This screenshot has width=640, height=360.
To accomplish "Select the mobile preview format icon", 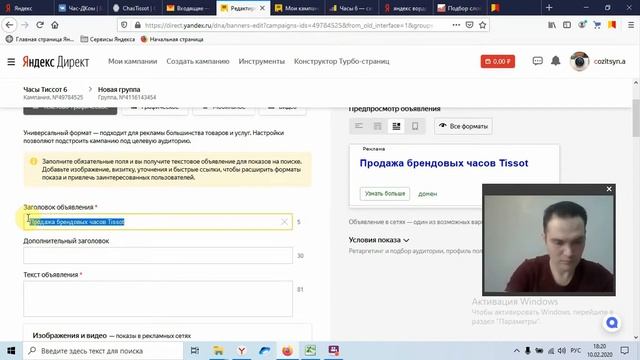I will tap(415, 126).
